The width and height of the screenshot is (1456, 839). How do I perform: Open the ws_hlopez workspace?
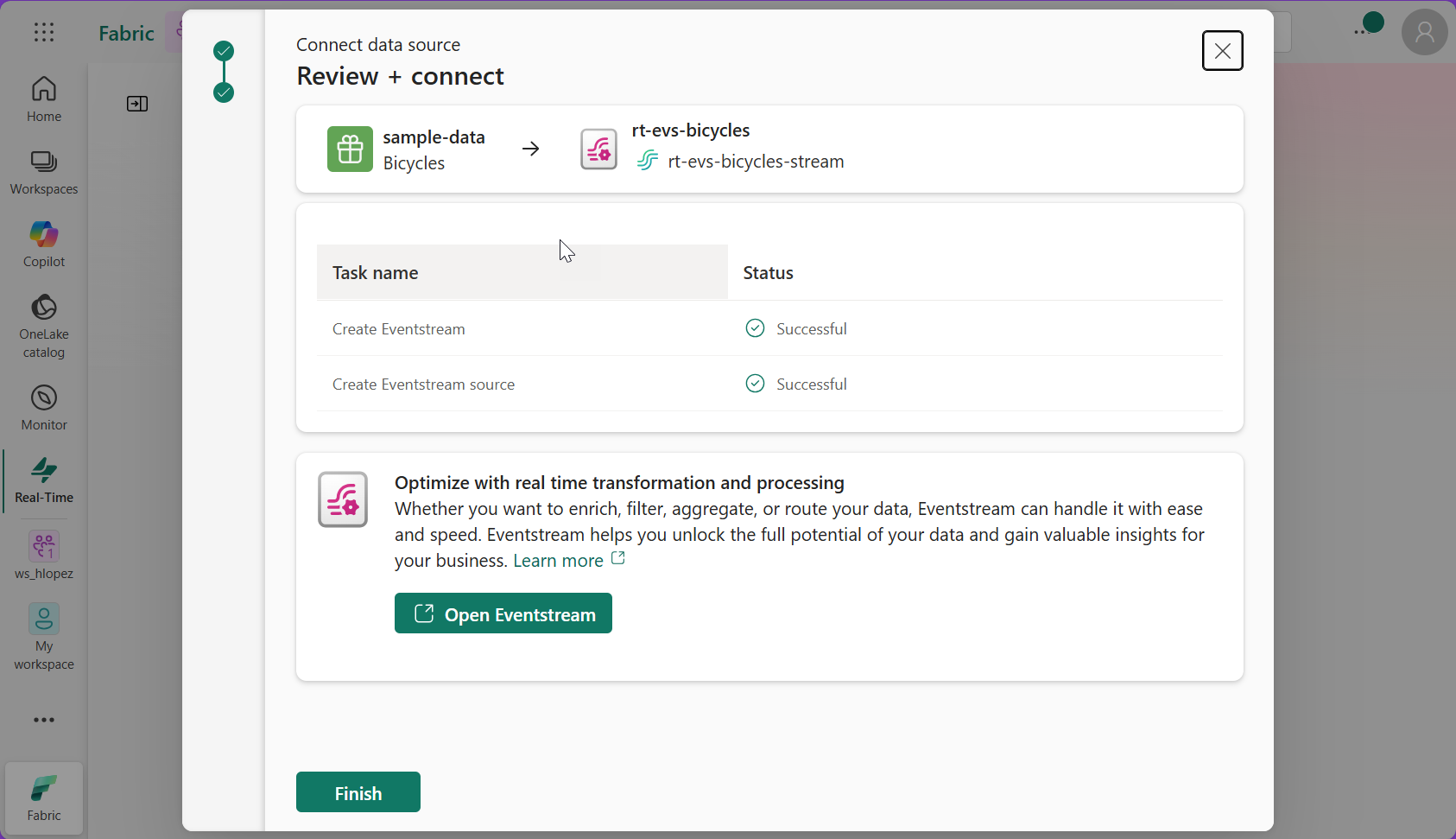44,555
